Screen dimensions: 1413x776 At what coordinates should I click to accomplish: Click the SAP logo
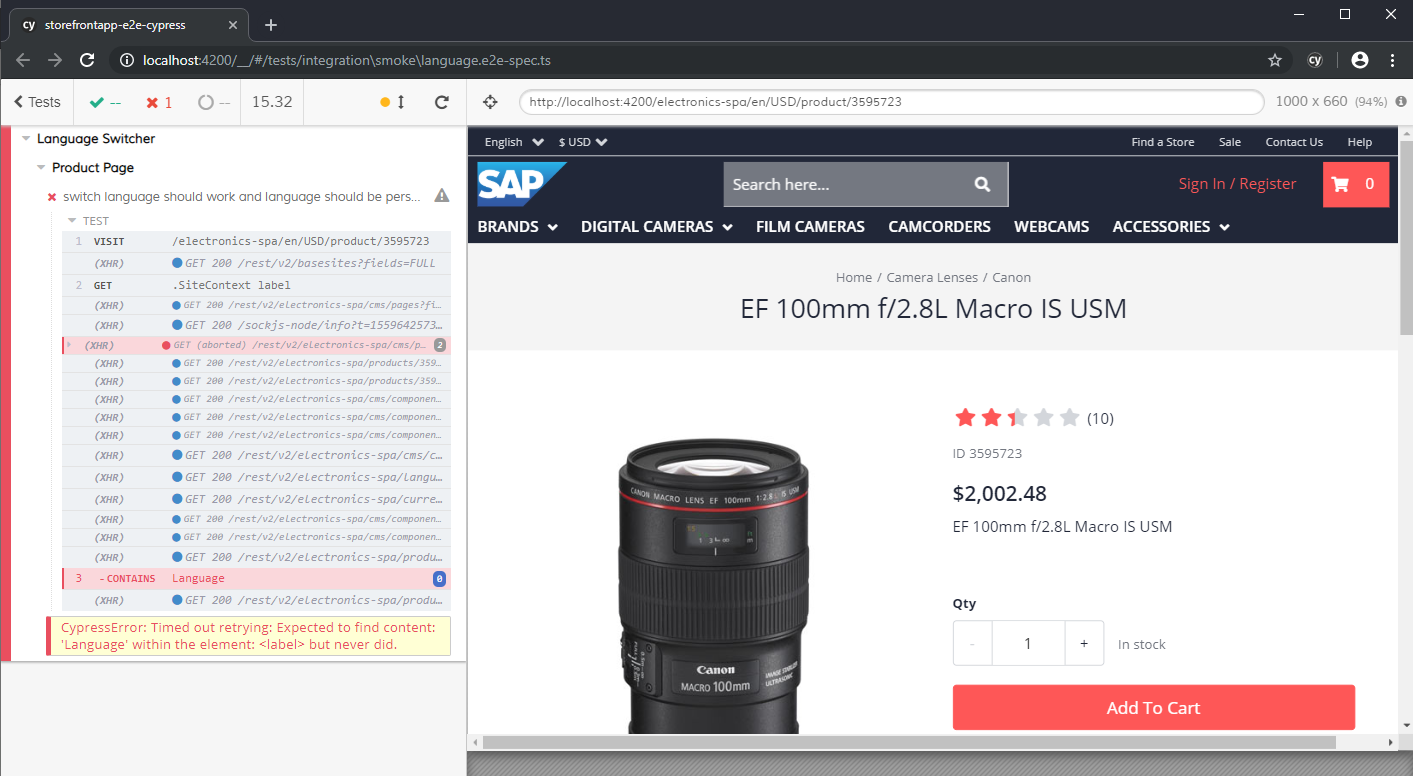coord(521,184)
